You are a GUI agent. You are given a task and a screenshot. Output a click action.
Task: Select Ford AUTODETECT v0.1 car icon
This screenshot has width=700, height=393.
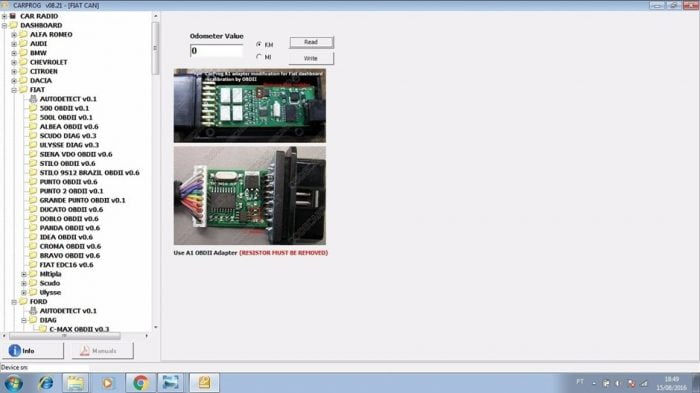(33, 311)
